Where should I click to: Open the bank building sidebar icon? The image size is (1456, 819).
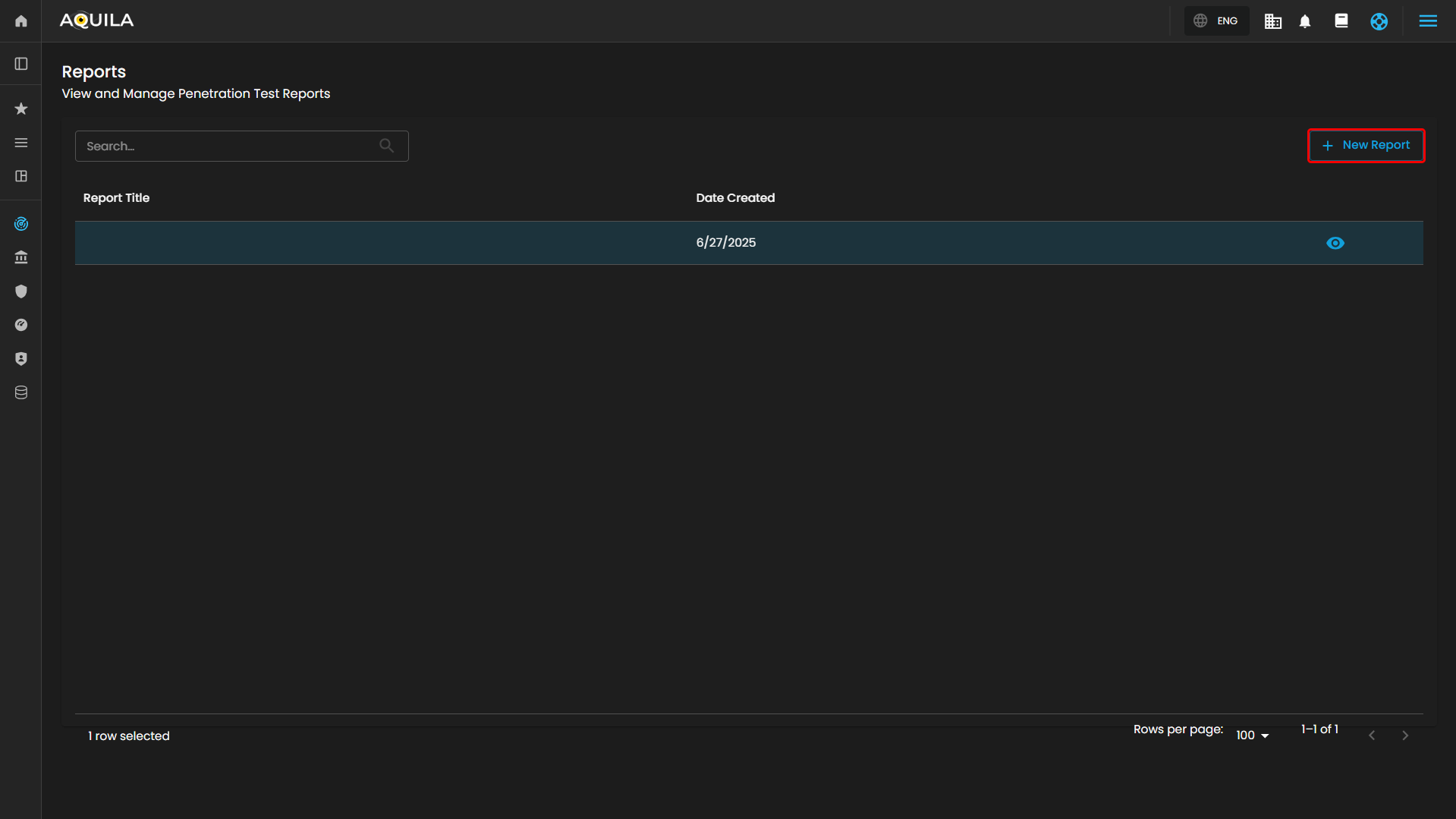(21, 257)
